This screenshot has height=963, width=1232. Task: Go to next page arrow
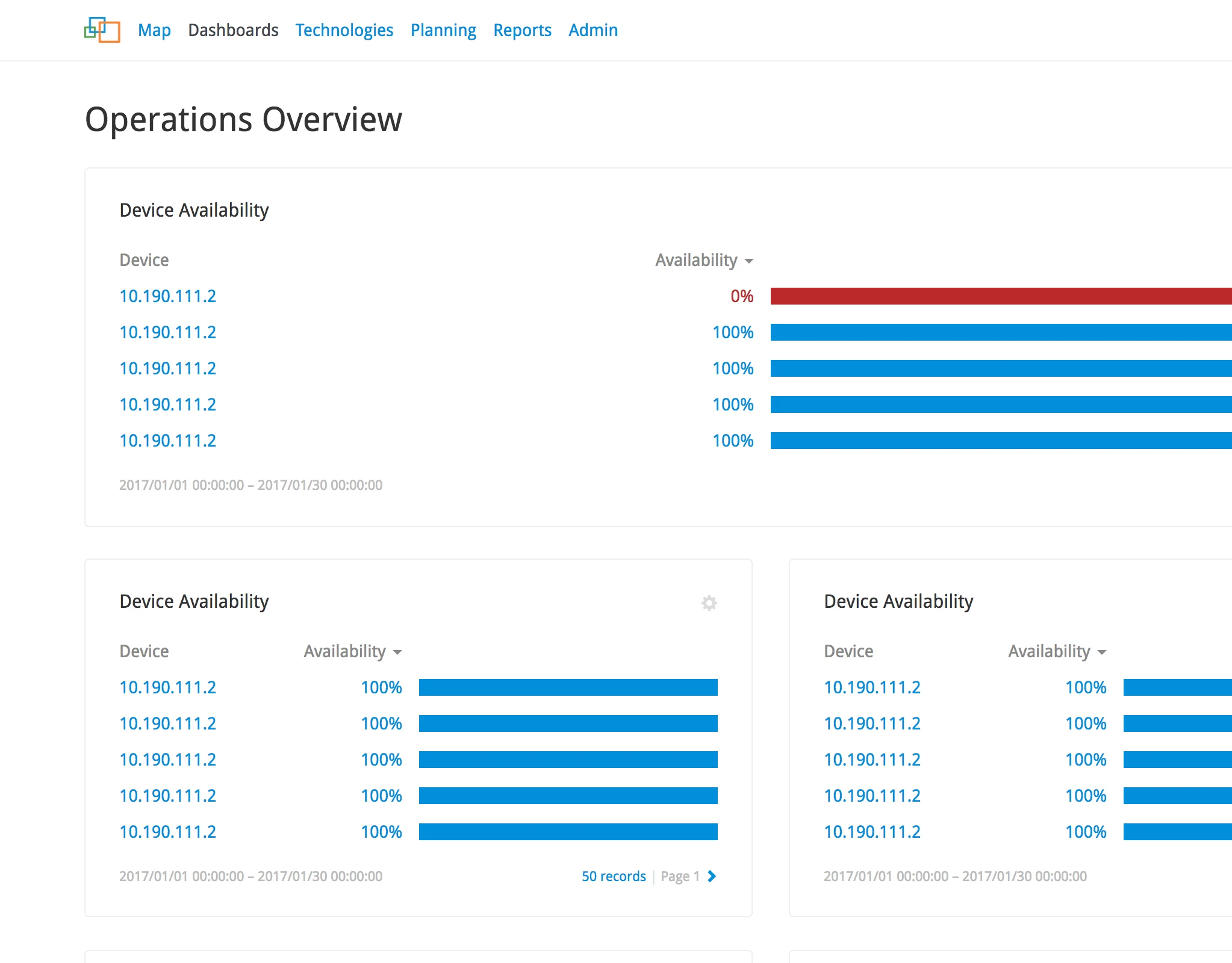click(712, 876)
